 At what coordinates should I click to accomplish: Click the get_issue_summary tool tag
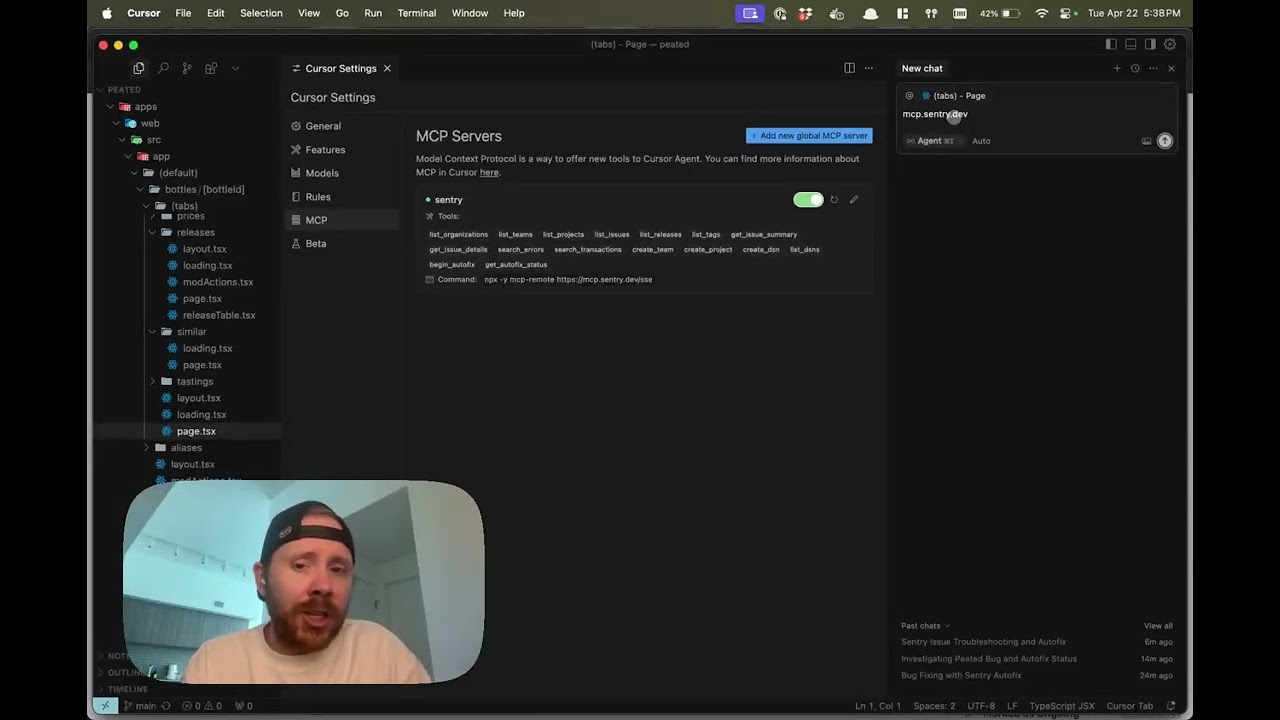[x=764, y=234]
